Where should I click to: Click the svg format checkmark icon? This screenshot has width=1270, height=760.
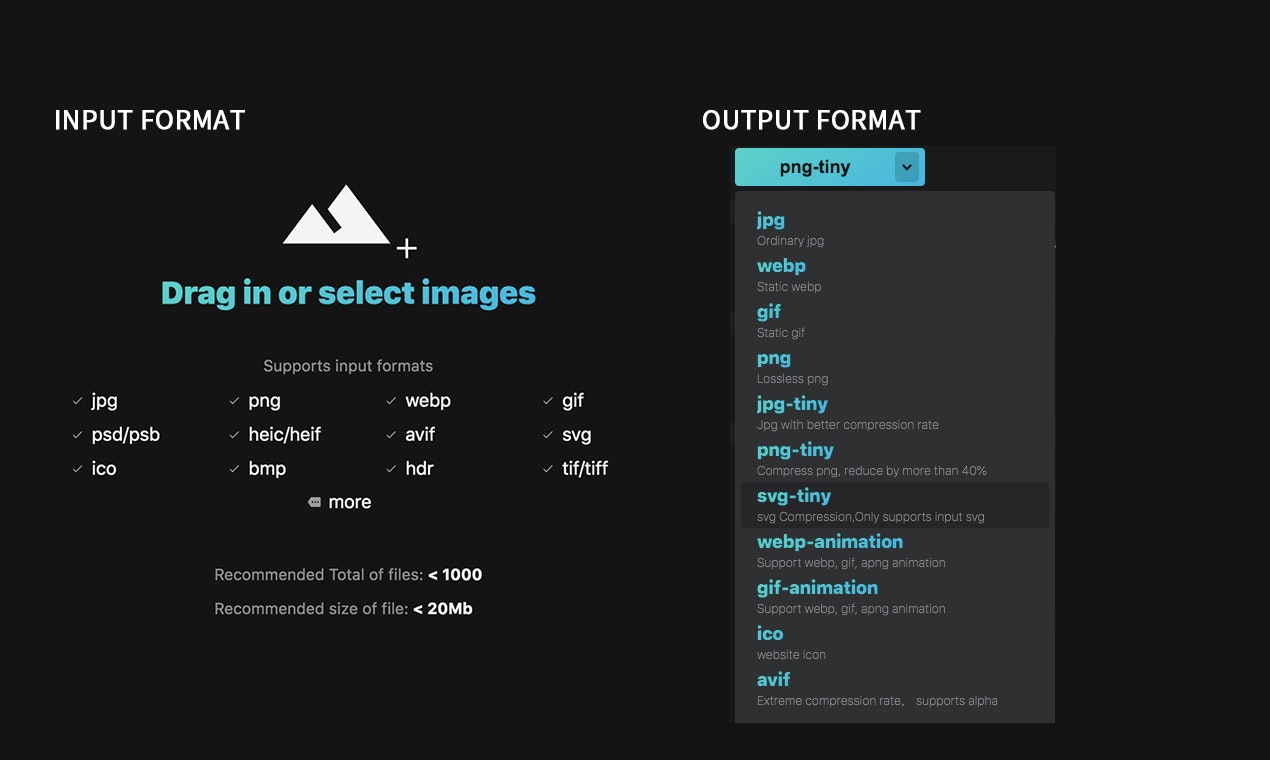coord(546,435)
